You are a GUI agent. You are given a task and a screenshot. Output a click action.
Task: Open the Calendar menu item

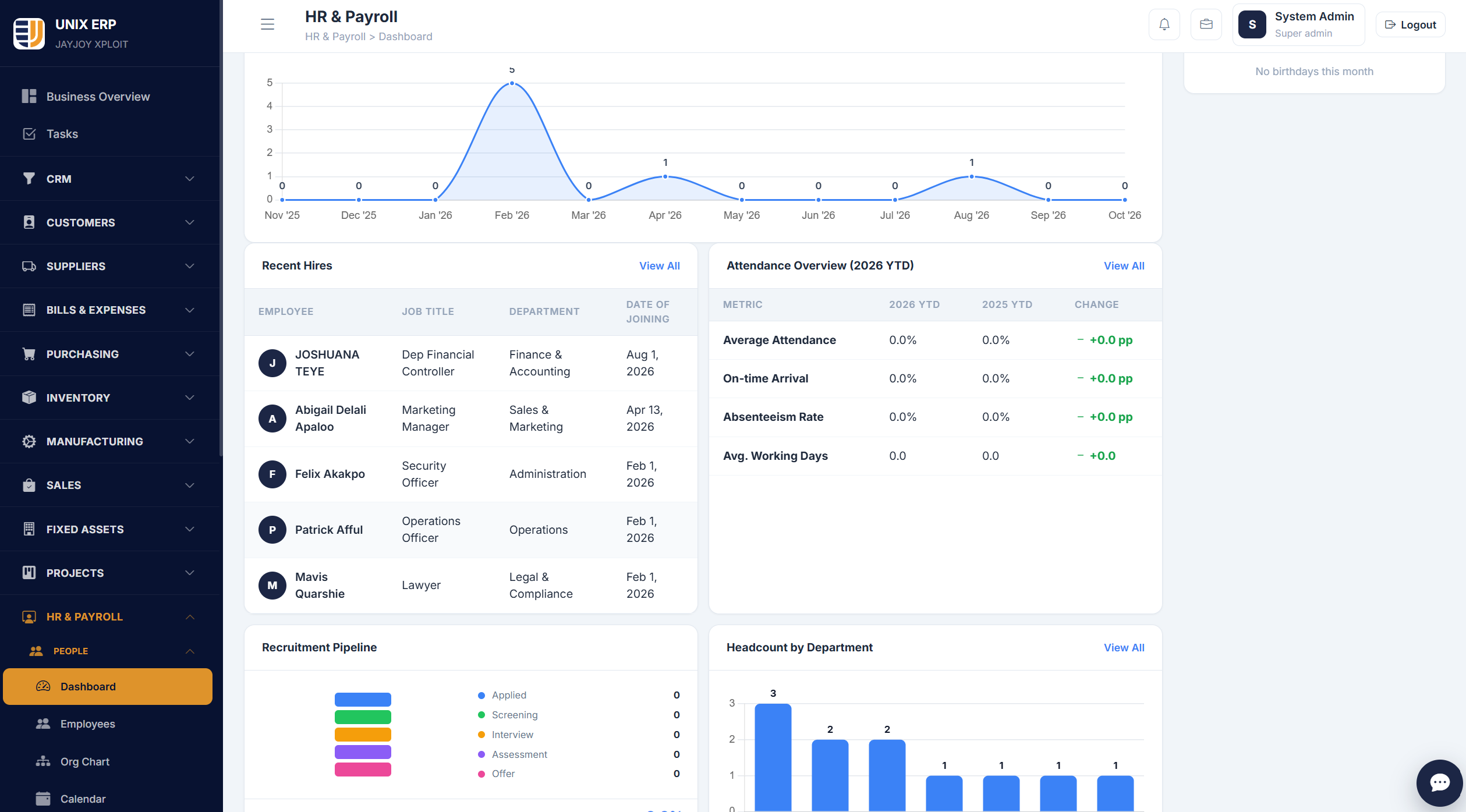pyautogui.click(x=108, y=799)
